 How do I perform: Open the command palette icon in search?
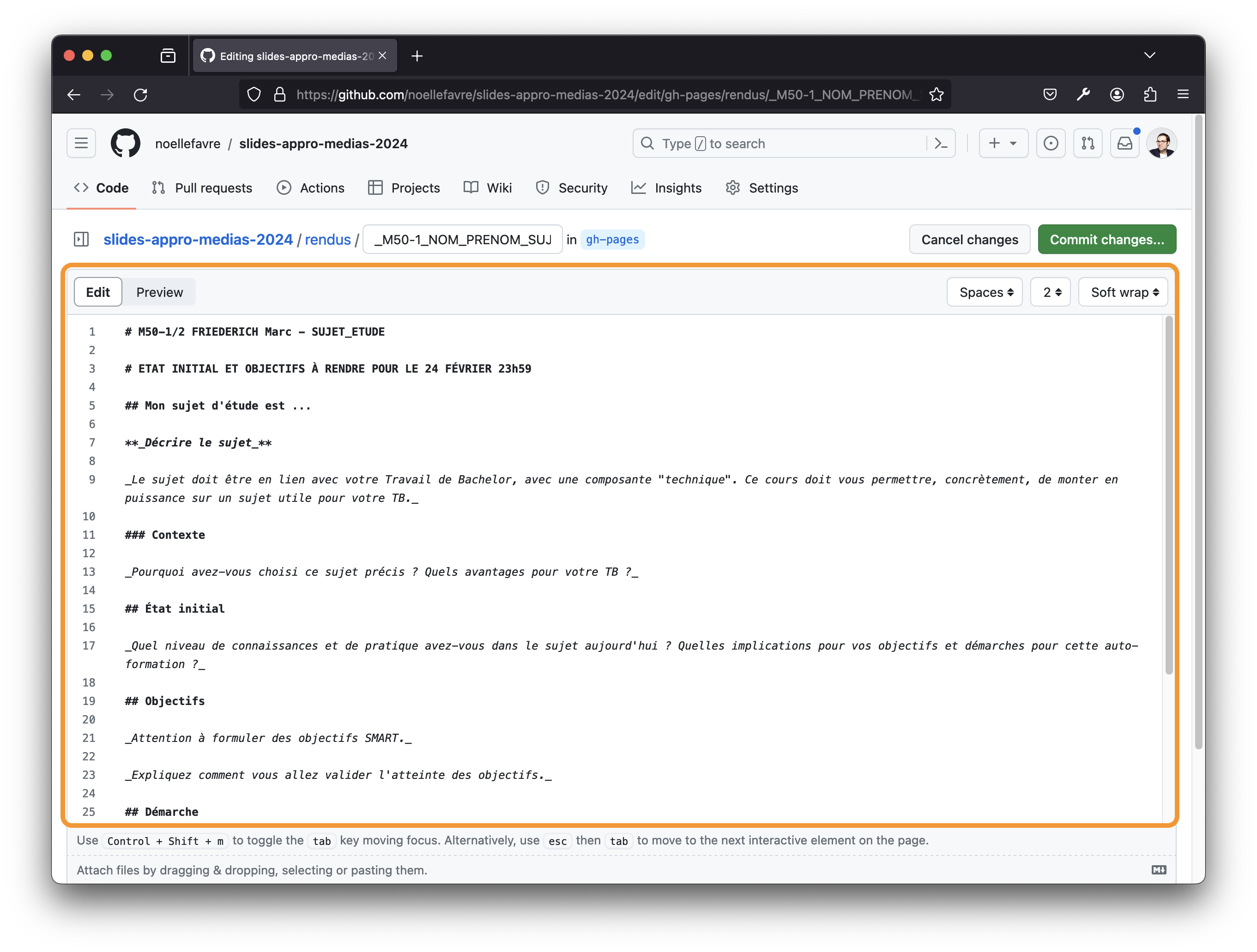point(941,143)
